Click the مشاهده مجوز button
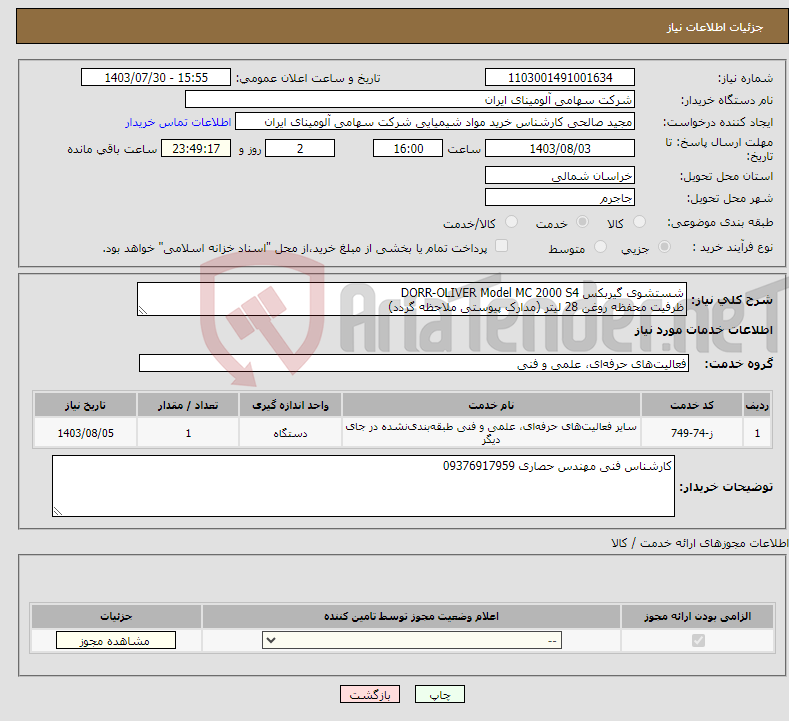The height and width of the screenshot is (721, 789). click(x=116, y=640)
